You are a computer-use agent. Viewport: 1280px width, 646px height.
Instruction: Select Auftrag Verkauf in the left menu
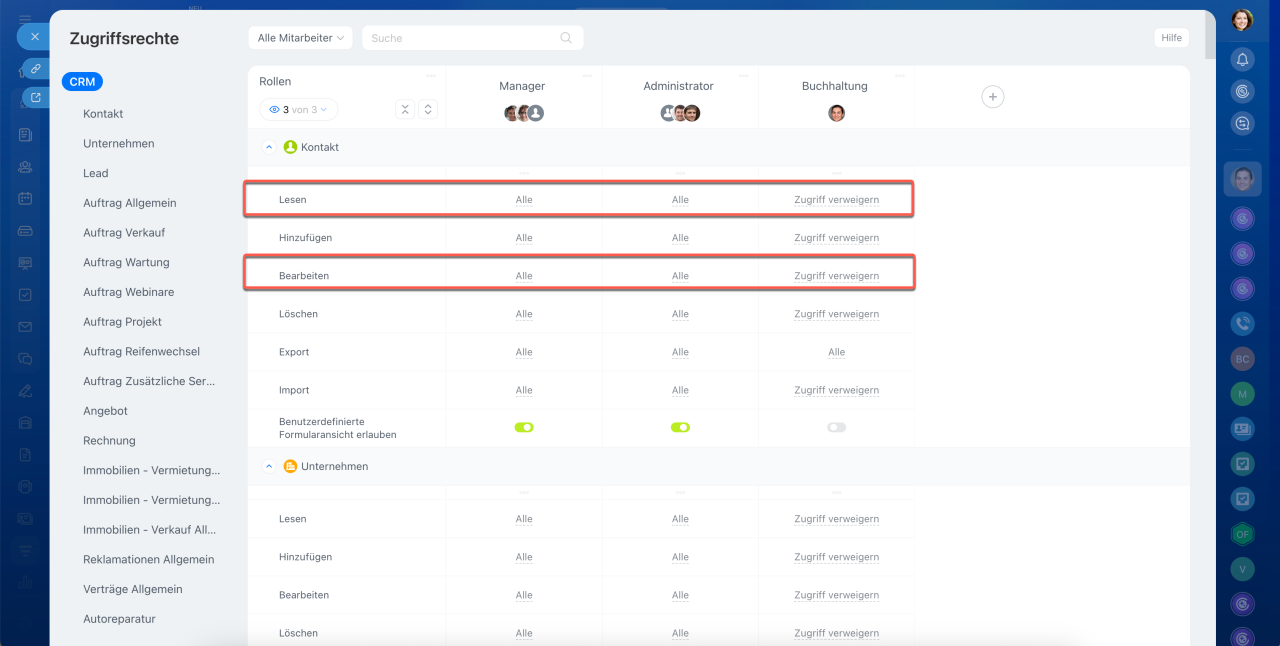[x=124, y=233]
